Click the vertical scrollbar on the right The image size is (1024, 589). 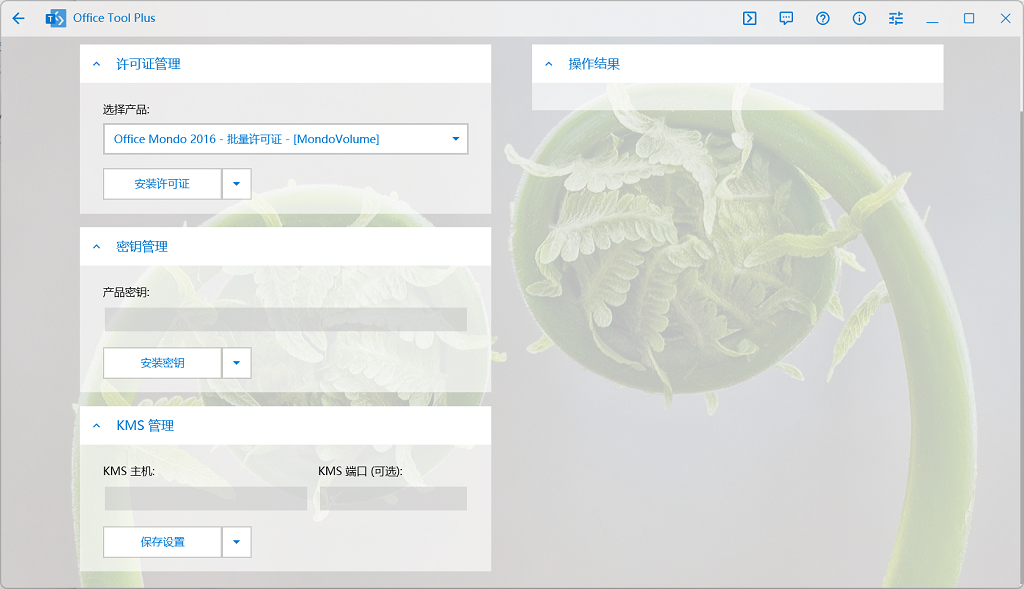pos(1021,72)
